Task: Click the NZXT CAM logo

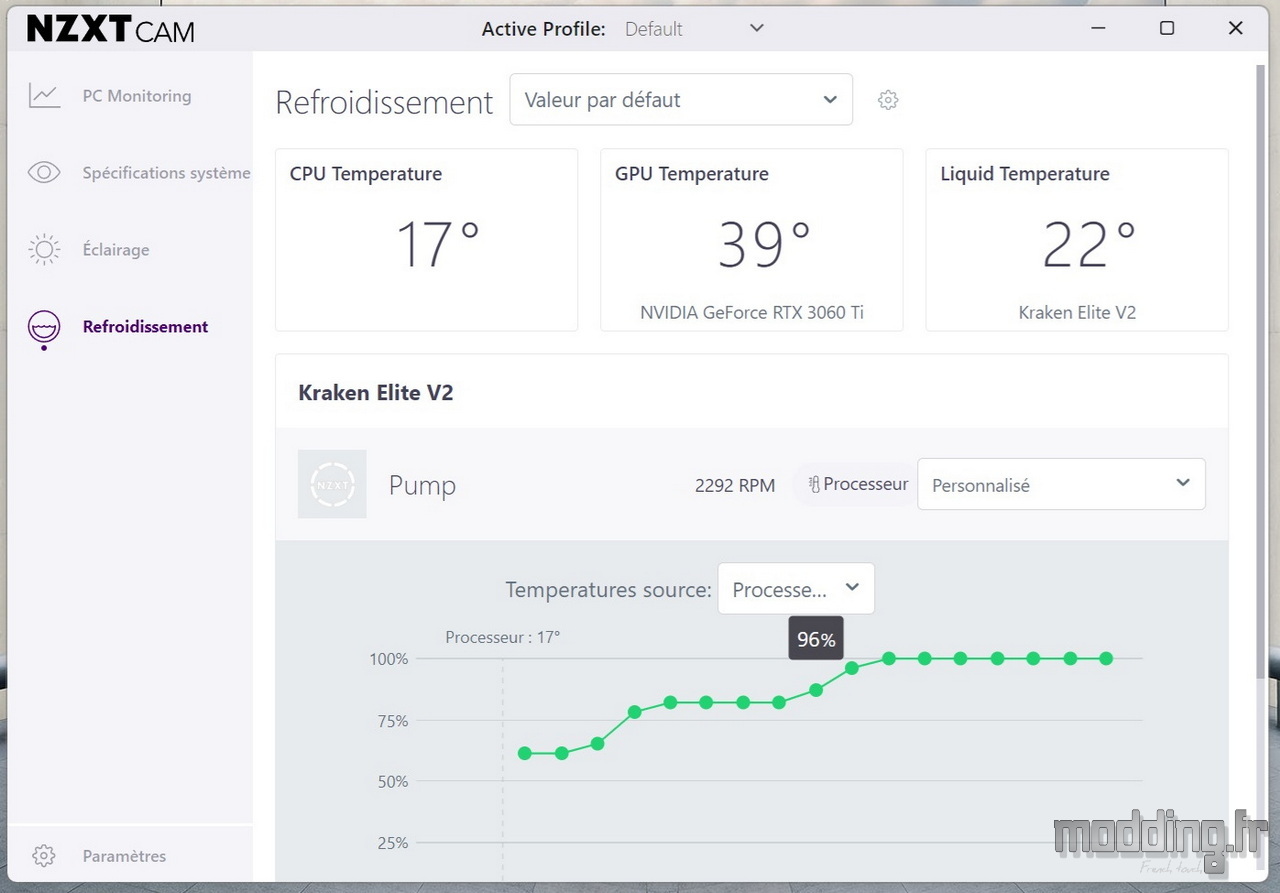Action: 110,29
